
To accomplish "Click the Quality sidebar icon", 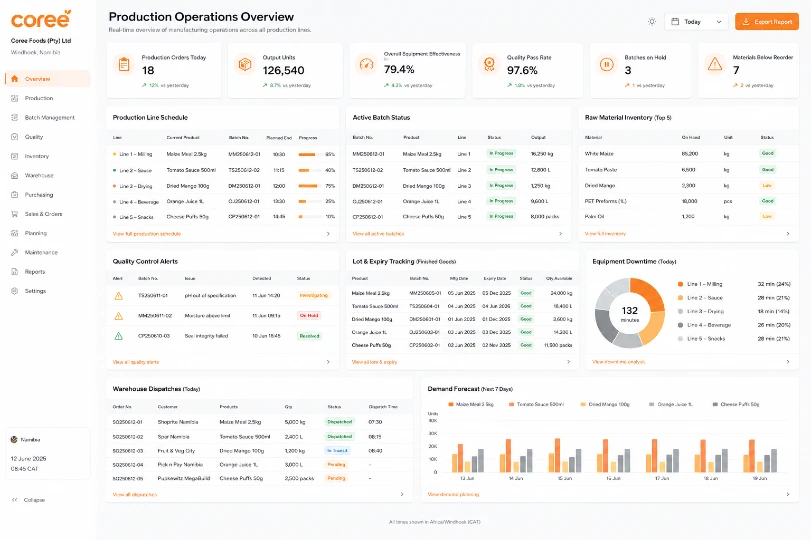I will click(14, 137).
